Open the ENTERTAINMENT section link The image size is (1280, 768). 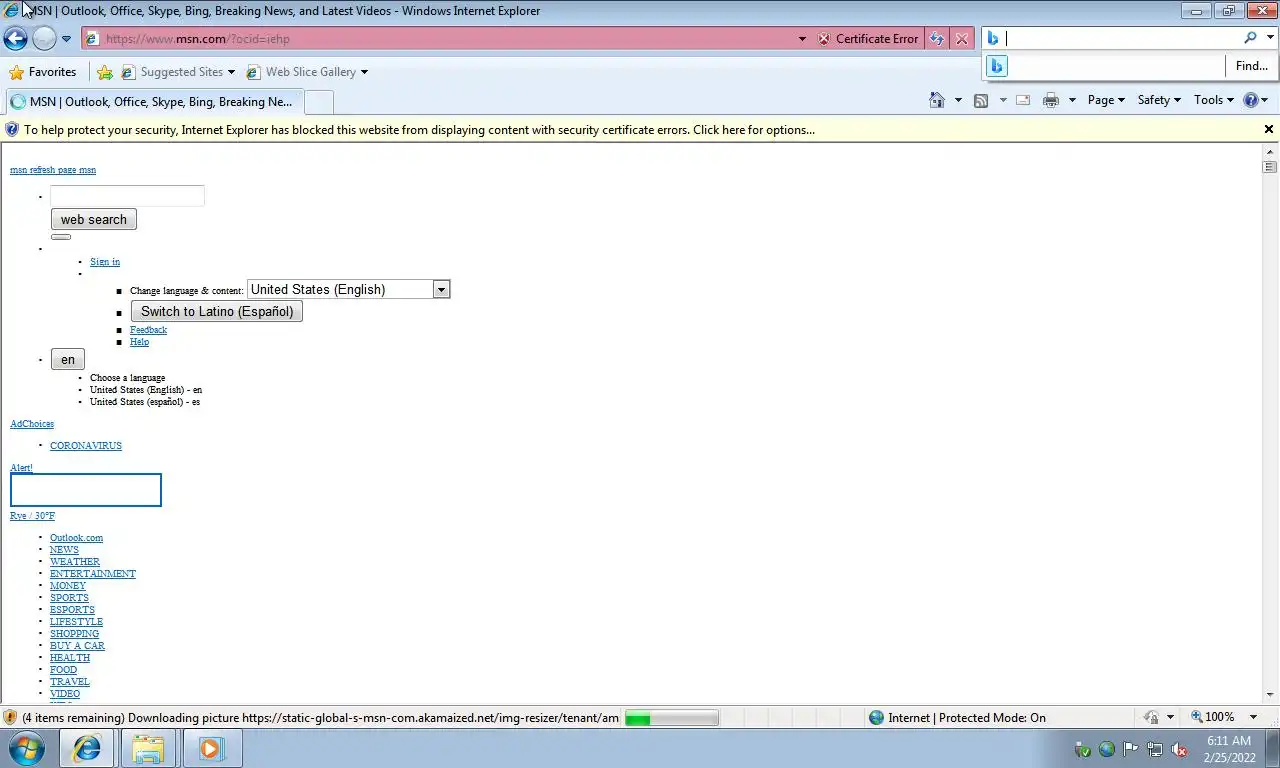click(x=93, y=574)
